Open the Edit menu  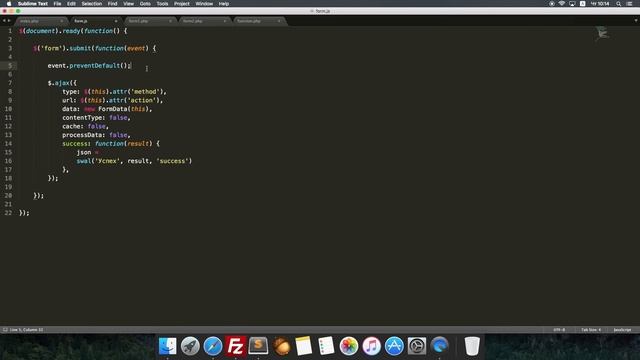click(71, 4)
